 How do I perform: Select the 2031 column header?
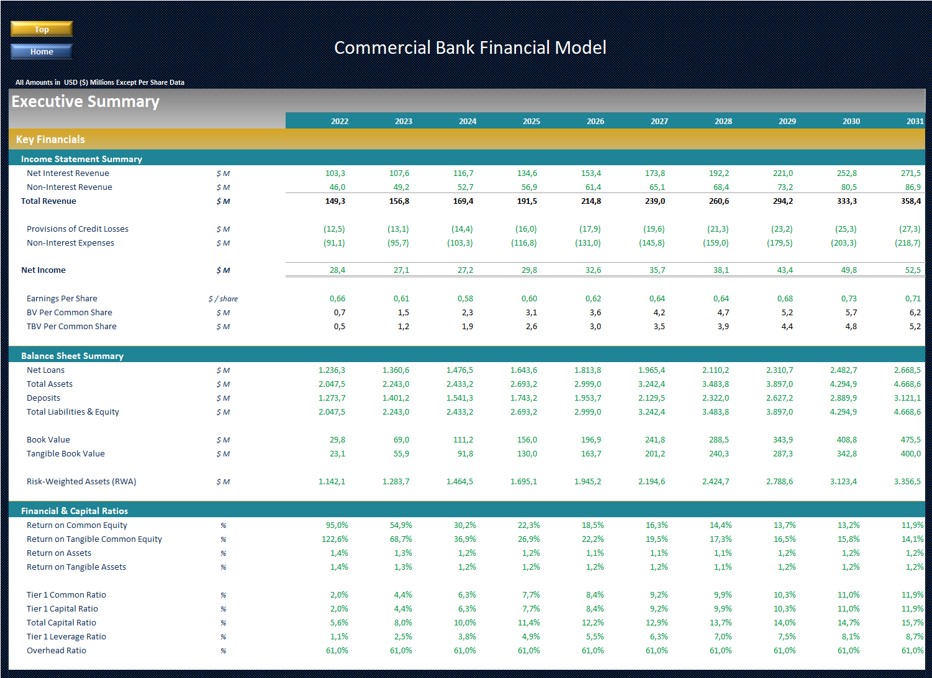pos(914,120)
